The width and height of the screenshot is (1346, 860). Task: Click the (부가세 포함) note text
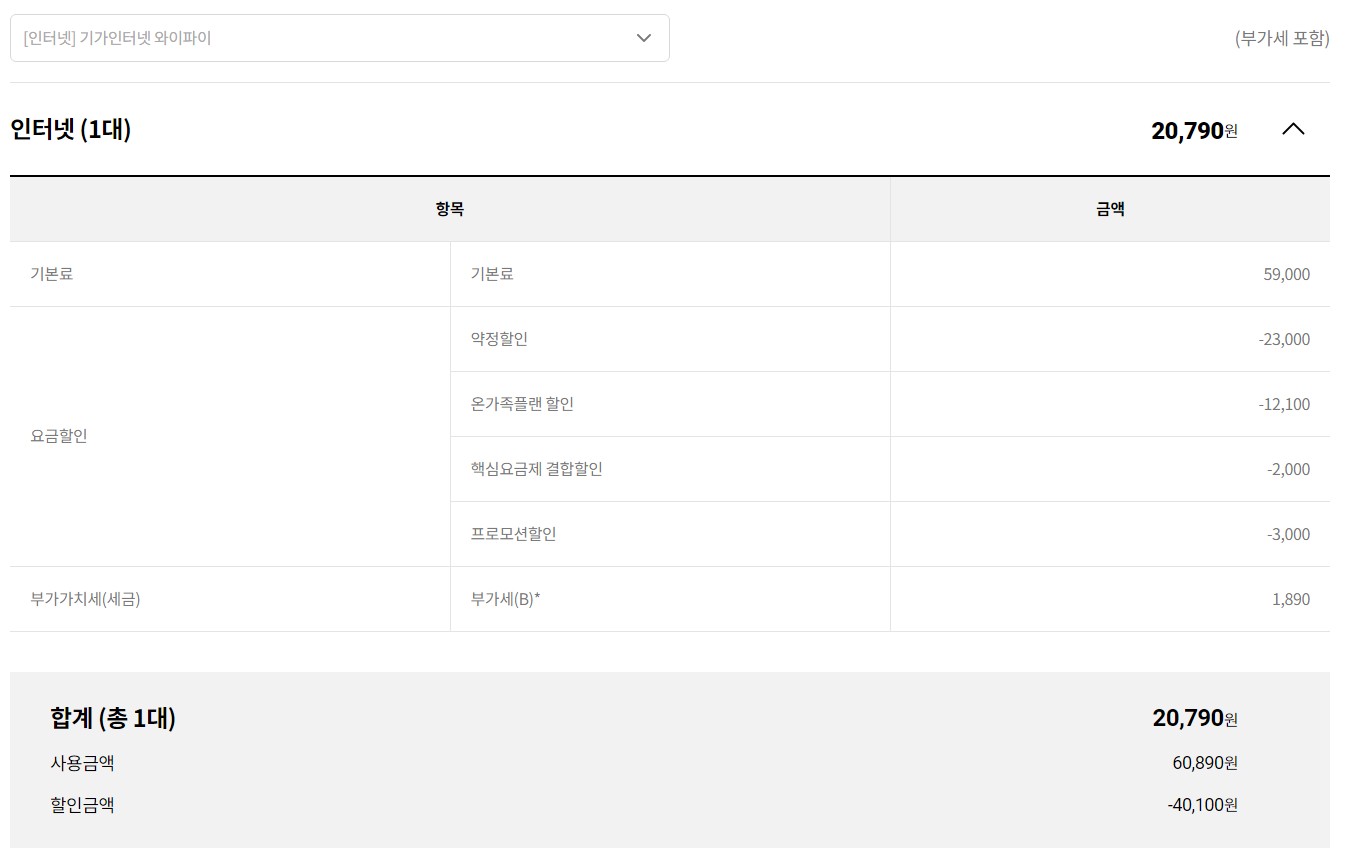(x=1282, y=38)
